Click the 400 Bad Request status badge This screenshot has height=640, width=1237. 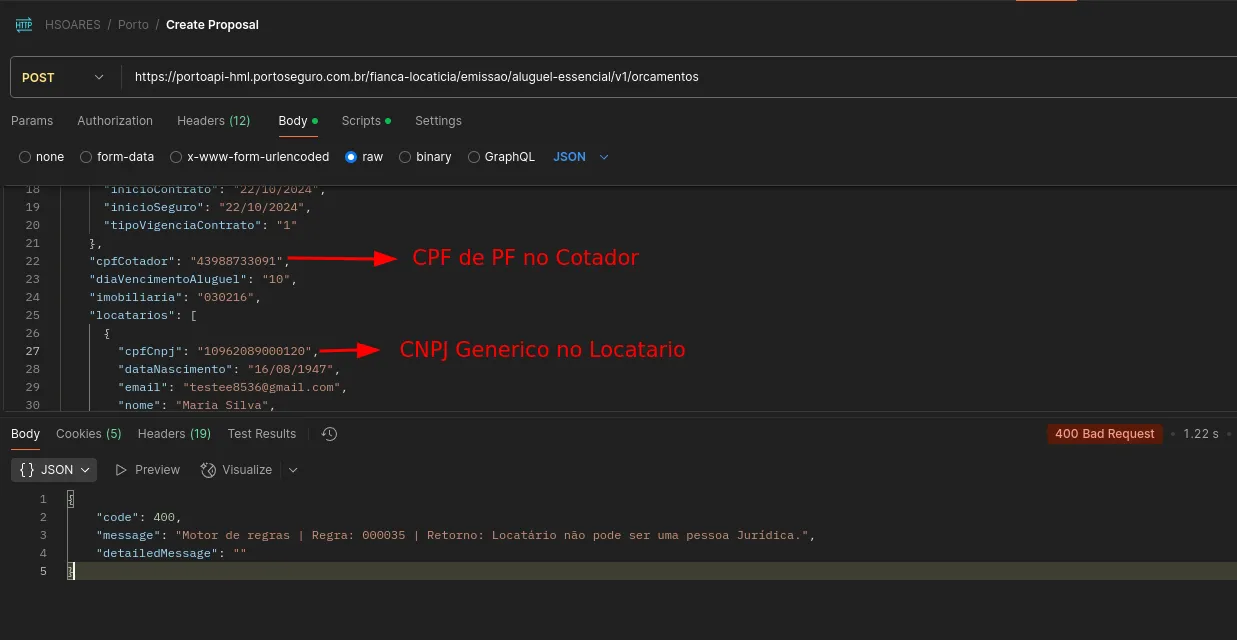(x=1105, y=434)
